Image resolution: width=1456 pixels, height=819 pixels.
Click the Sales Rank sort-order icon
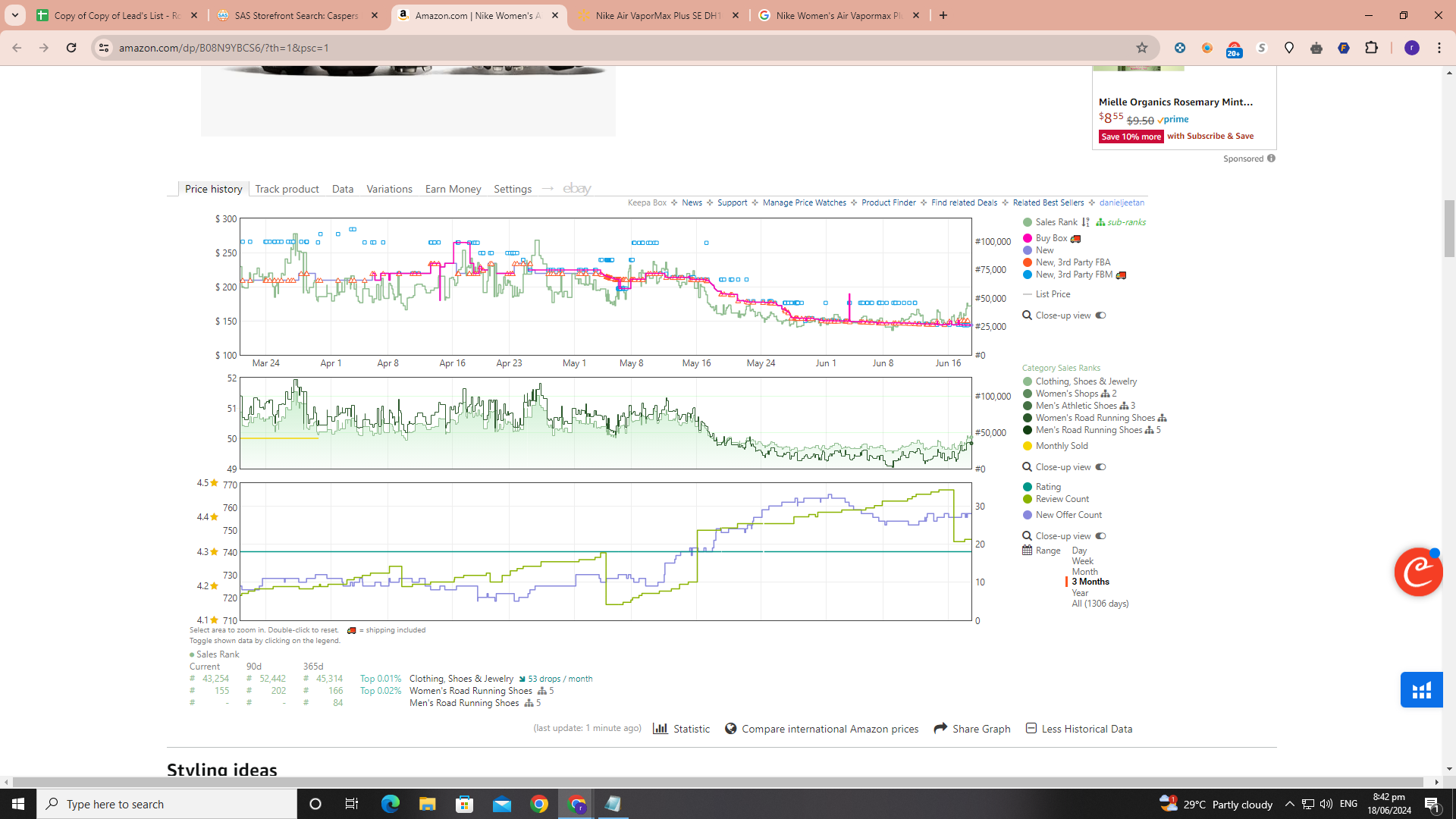click(1085, 222)
